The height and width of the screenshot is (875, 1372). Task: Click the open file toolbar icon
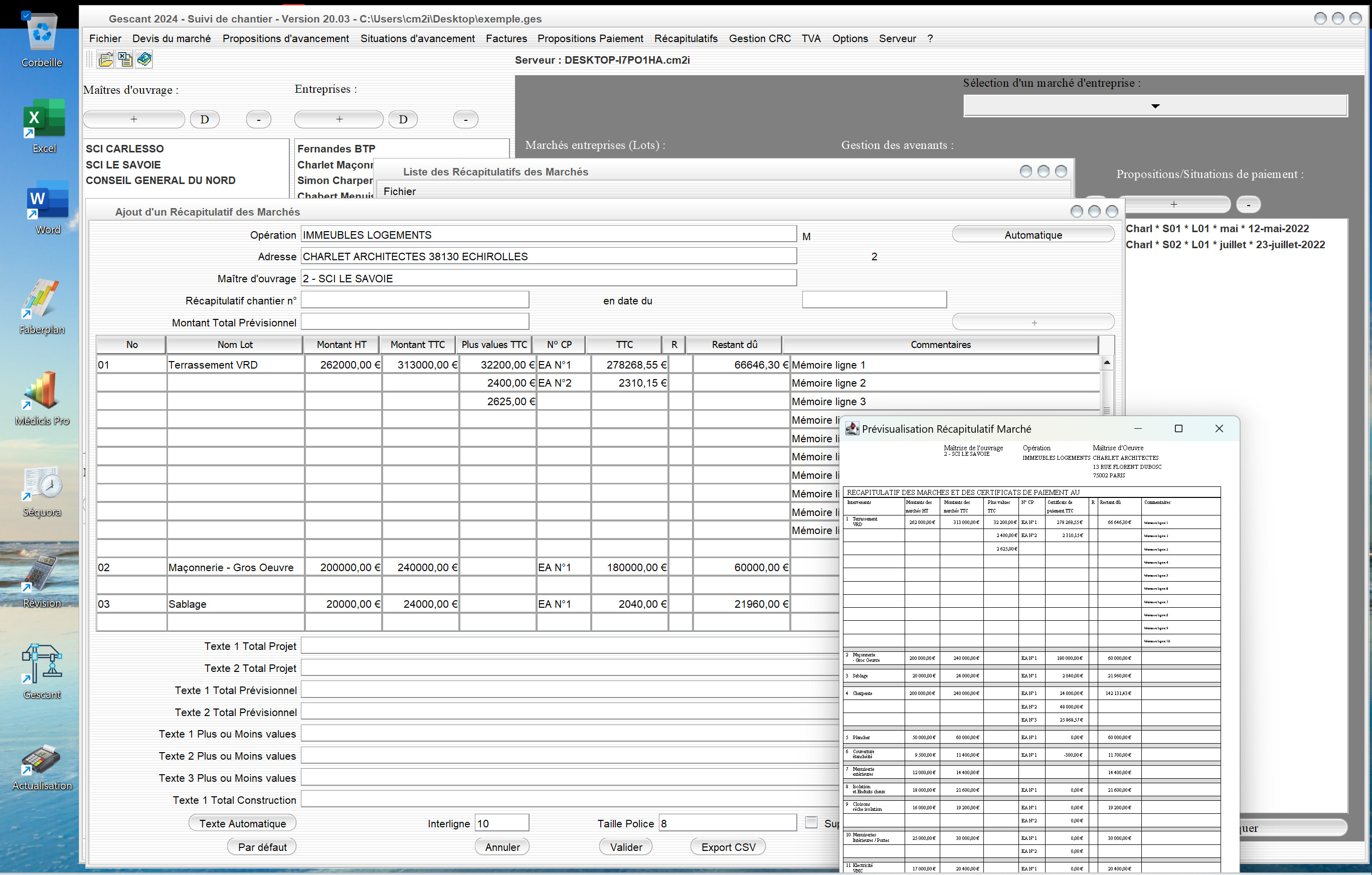tap(105, 59)
